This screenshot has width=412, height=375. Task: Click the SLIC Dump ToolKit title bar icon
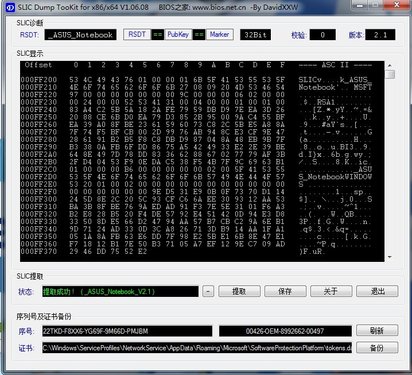[x=10, y=7]
